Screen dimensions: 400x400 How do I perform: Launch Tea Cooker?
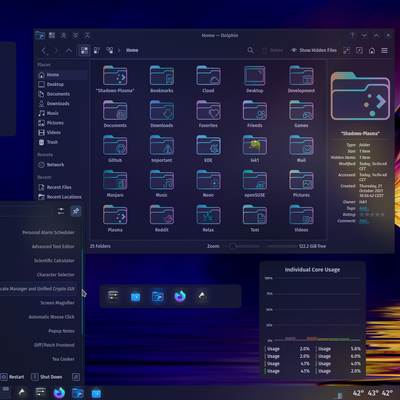(x=63, y=359)
